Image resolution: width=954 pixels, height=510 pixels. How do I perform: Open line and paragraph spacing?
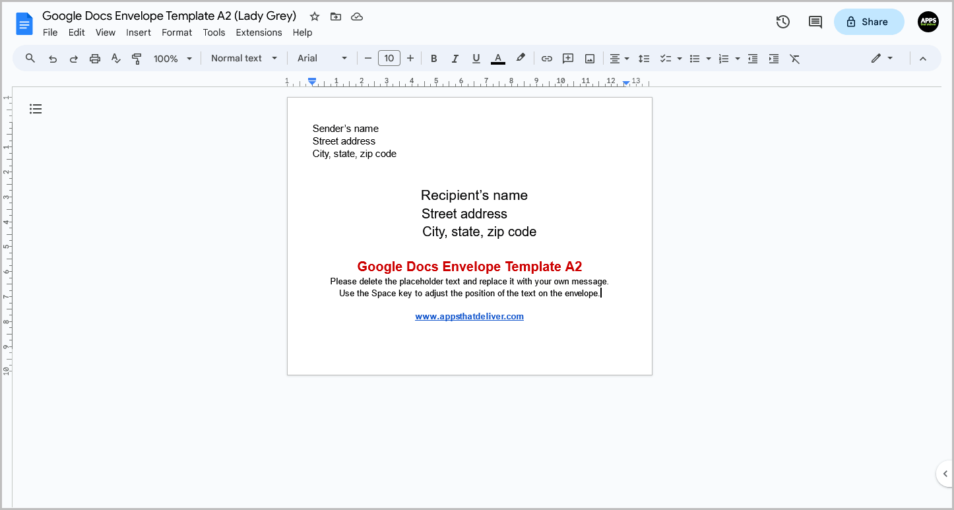pyautogui.click(x=644, y=59)
